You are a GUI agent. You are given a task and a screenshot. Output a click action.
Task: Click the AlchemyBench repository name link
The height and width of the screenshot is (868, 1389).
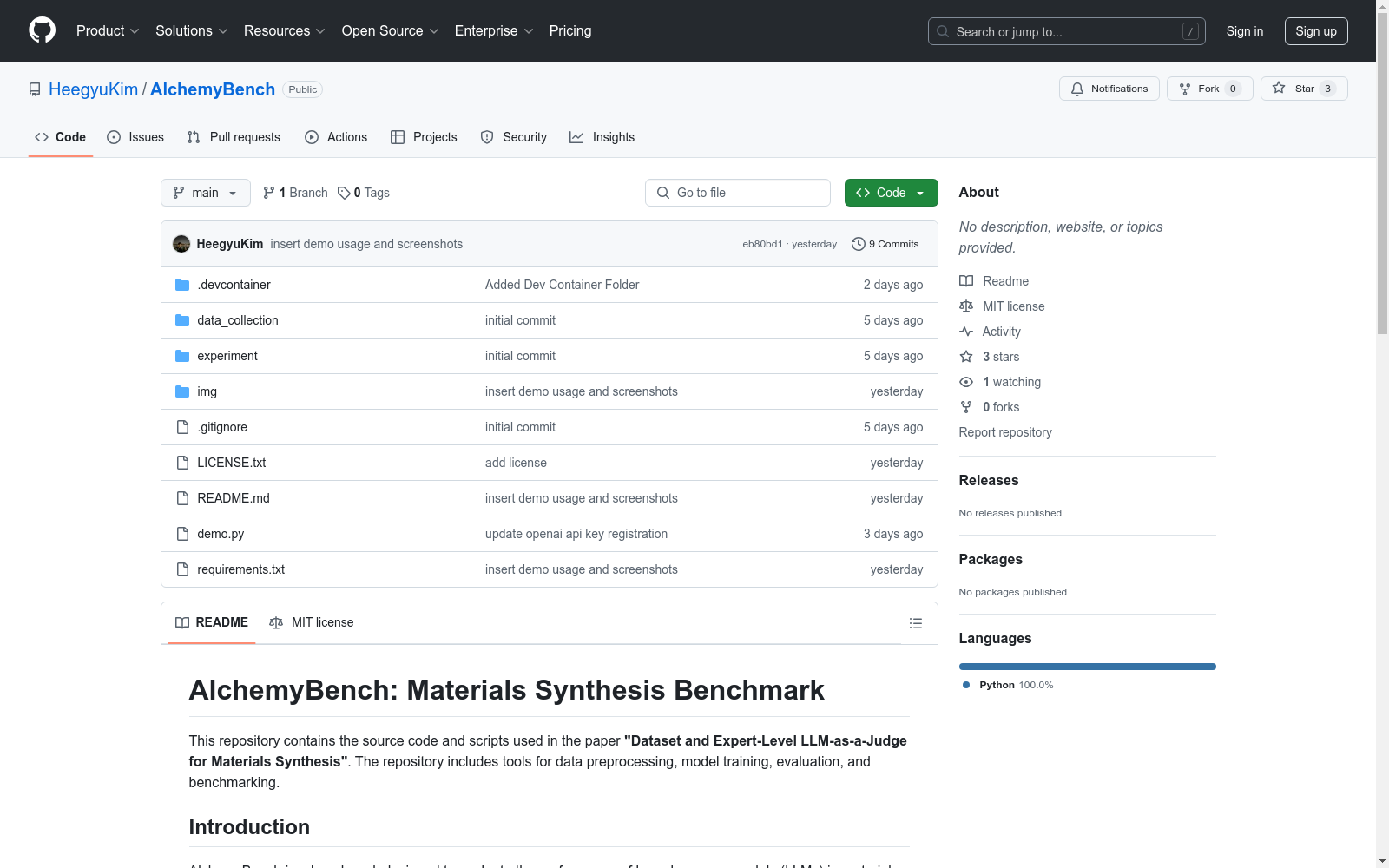point(213,89)
